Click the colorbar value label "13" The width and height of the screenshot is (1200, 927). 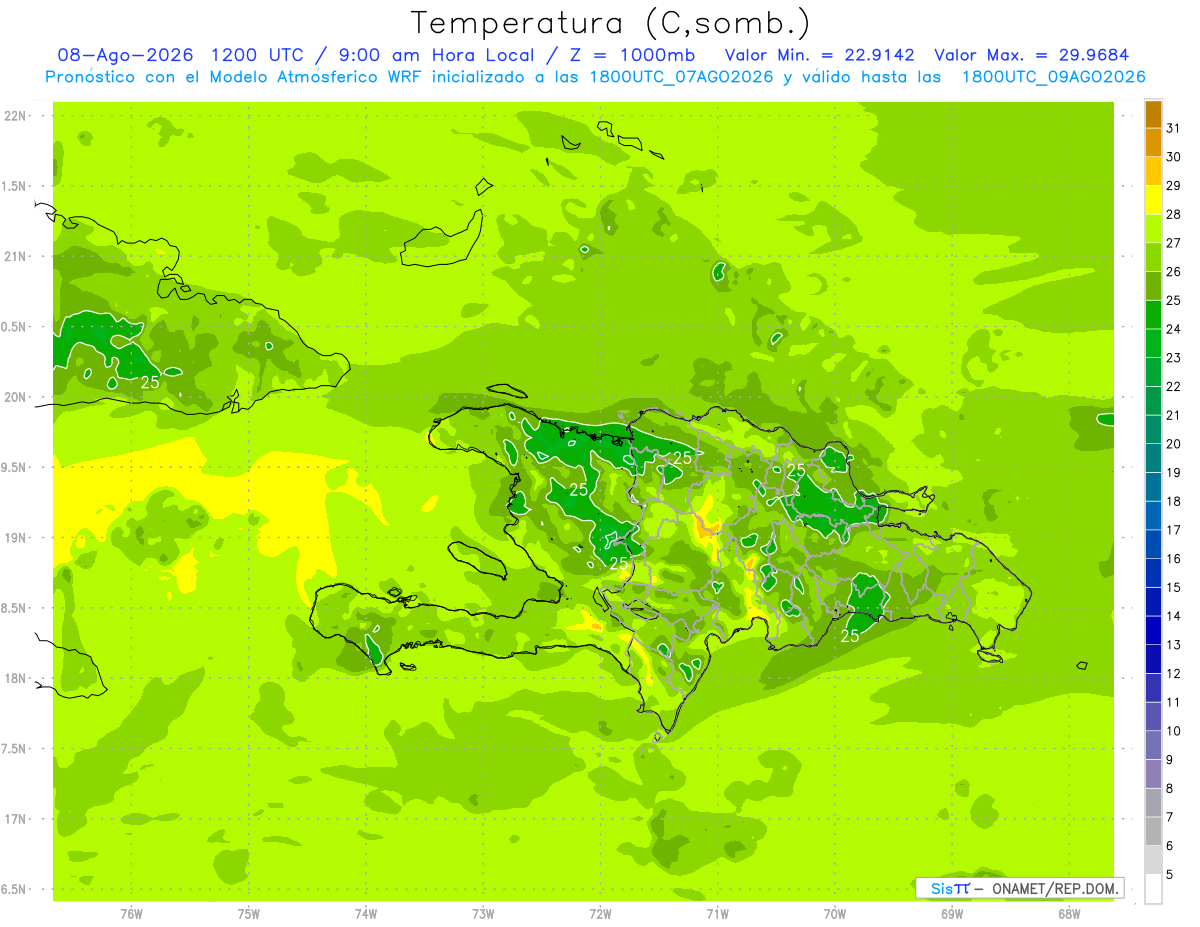pyautogui.click(x=1174, y=645)
